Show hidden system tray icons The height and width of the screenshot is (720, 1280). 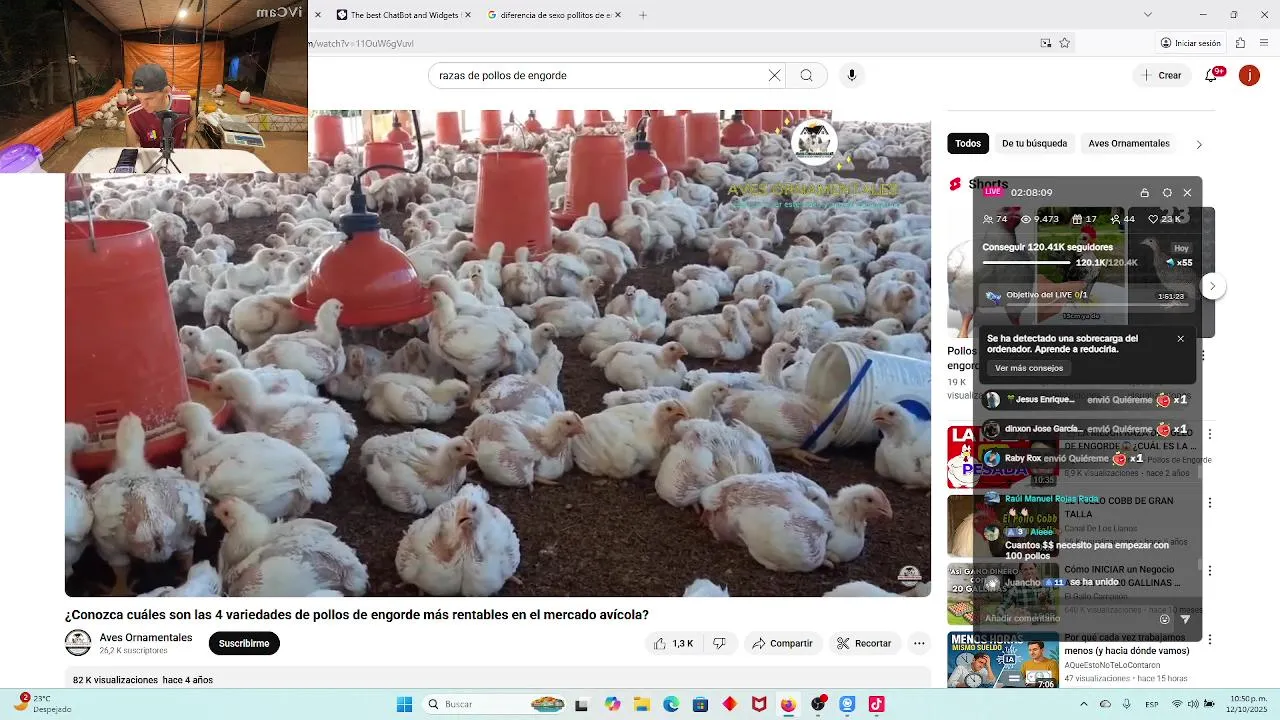coord(1084,704)
